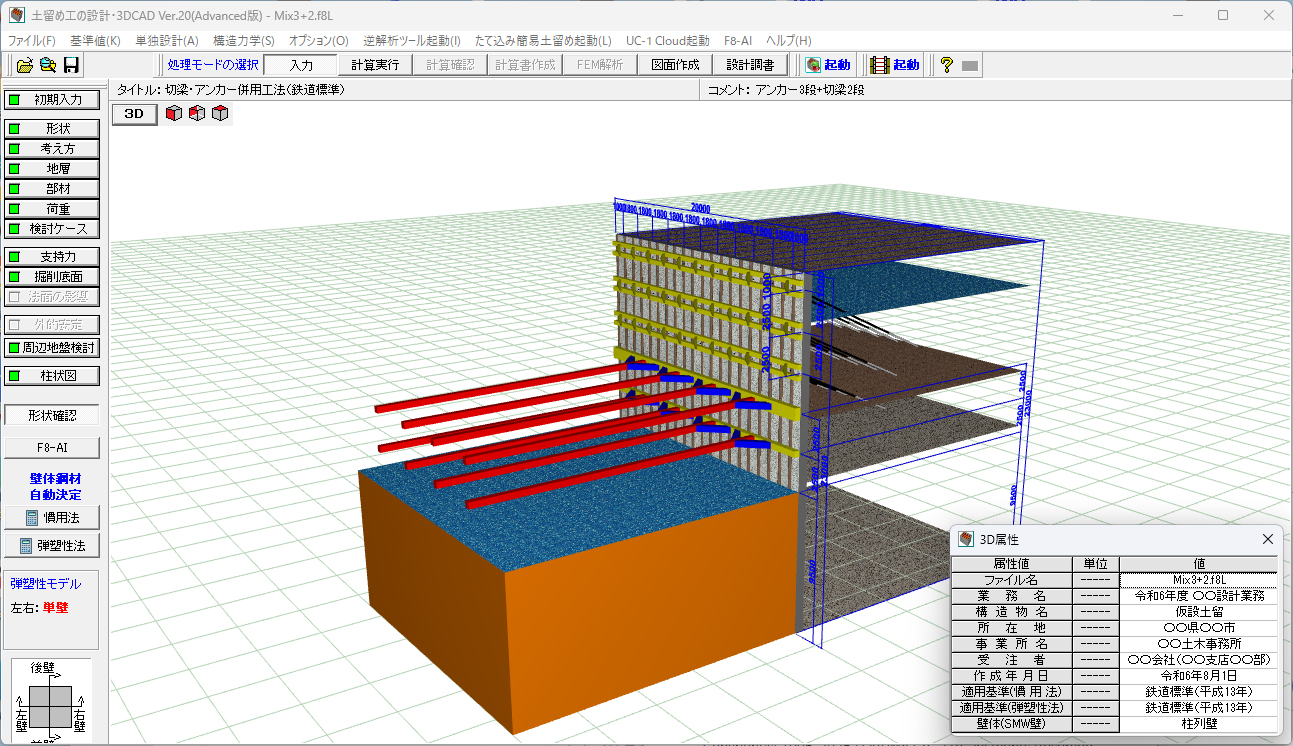Click the 属性値 column header

(x=1011, y=564)
